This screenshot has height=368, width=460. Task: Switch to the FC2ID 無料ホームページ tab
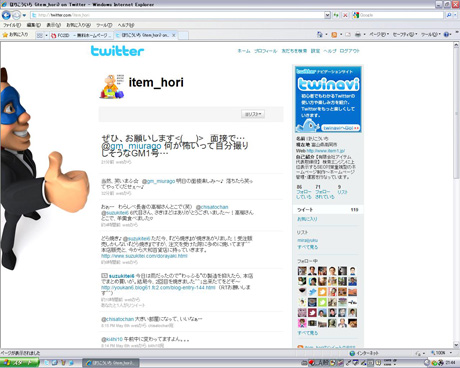[81, 35]
